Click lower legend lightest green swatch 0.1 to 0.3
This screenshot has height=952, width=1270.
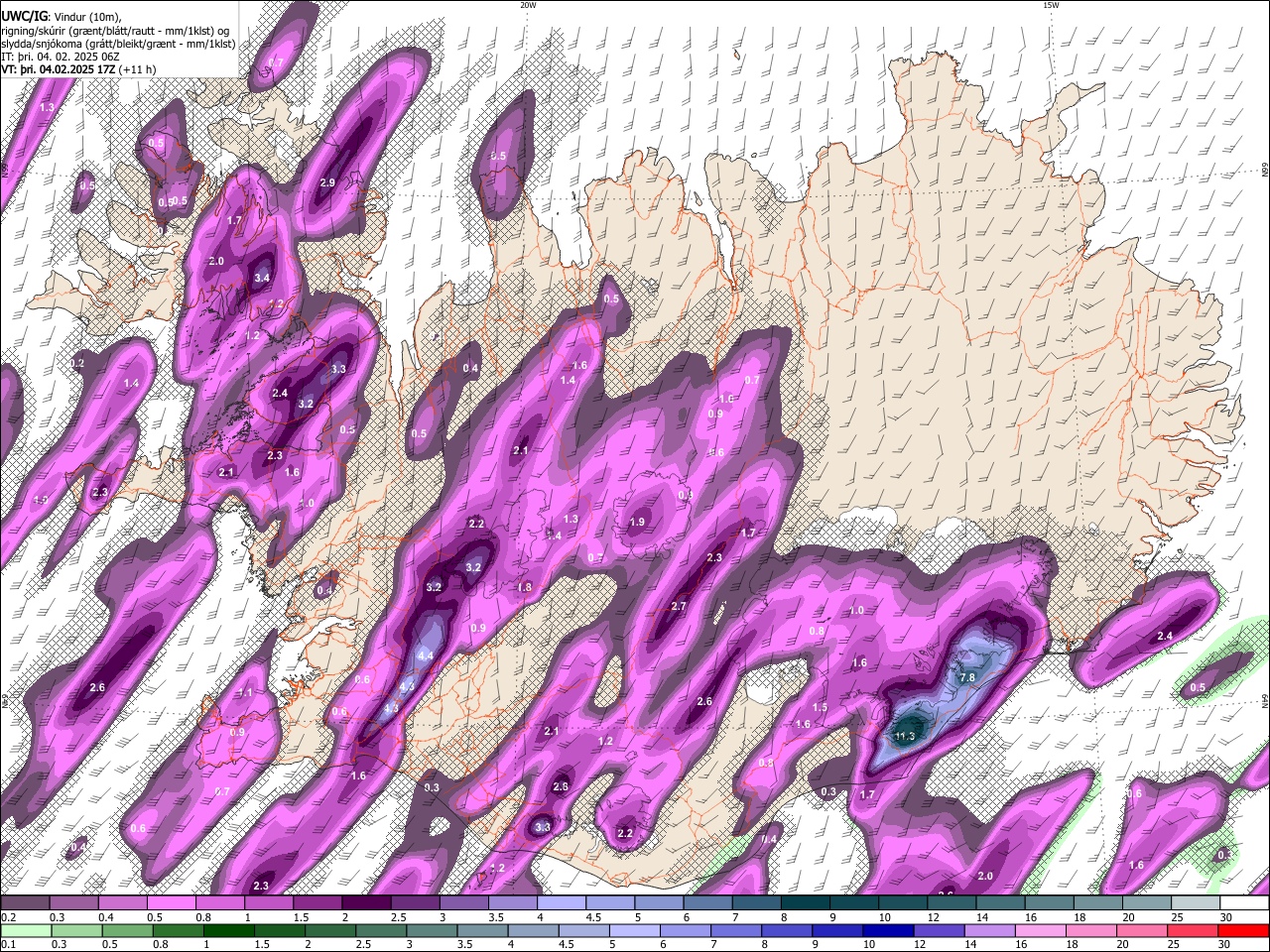(x=25, y=930)
